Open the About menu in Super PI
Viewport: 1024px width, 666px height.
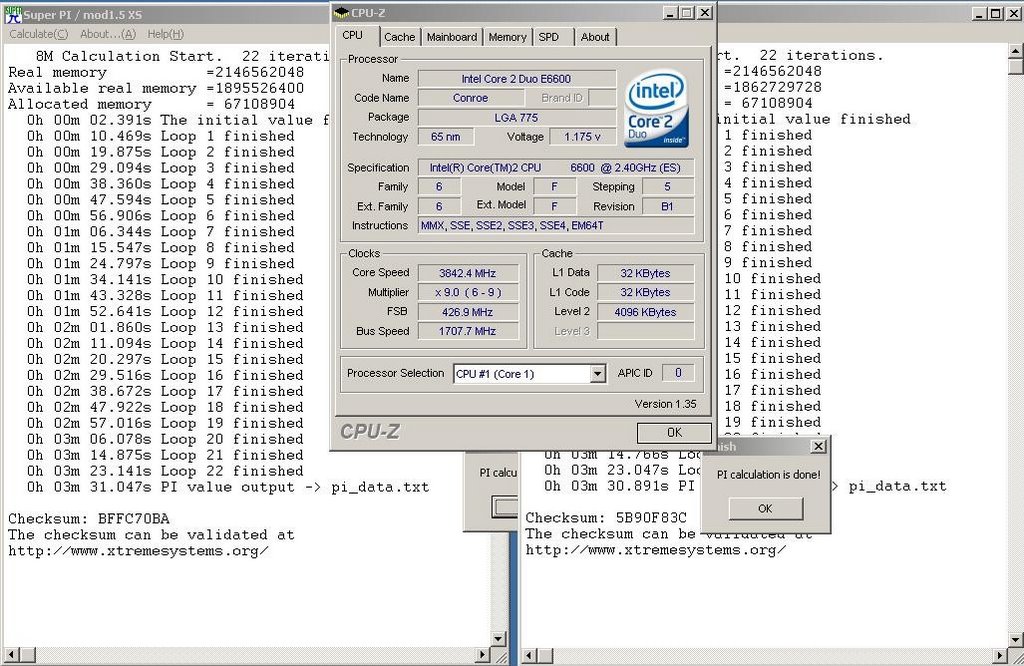pos(108,34)
